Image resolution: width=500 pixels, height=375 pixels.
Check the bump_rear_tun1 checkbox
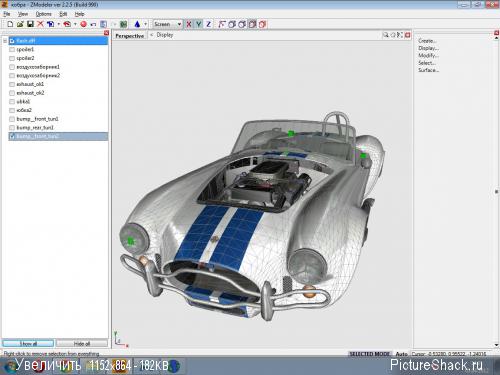[12, 128]
